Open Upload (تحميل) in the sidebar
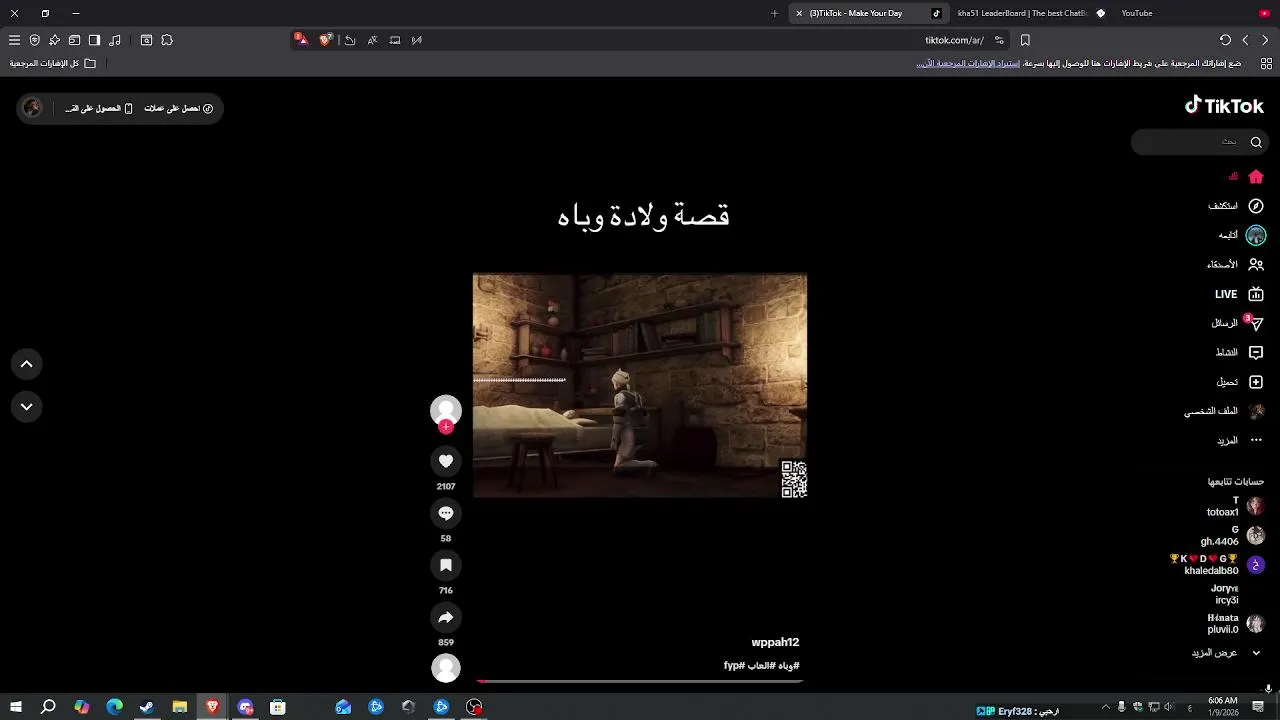 point(1240,382)
